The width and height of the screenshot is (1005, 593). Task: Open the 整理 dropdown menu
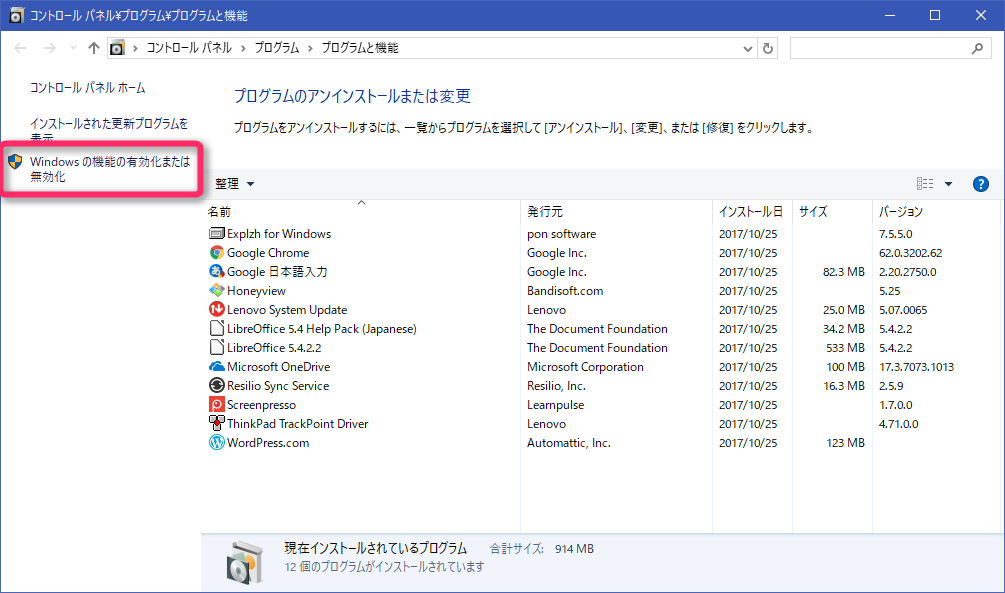click(235, 184)
